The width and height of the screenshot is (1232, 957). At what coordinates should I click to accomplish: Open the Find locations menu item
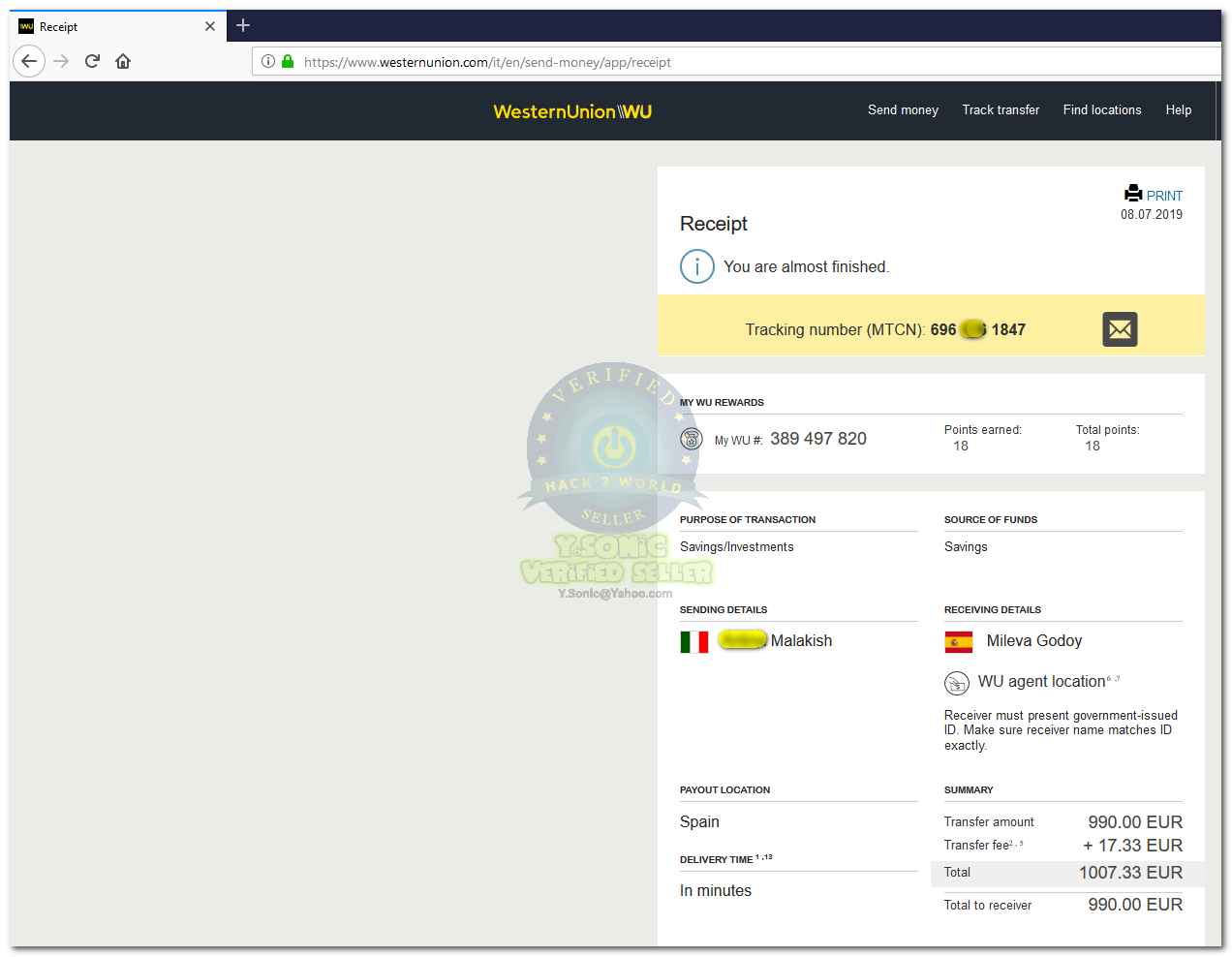point(1102,109)
